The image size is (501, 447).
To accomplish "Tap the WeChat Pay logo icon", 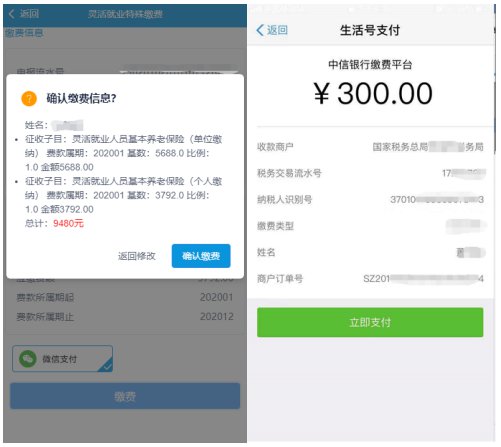I will (28, 359).
